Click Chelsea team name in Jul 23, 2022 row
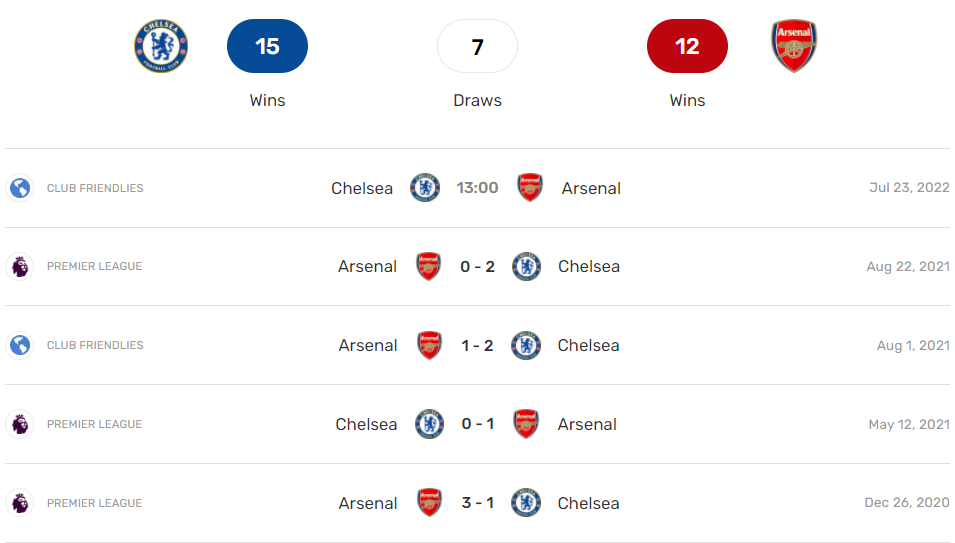 click(362, 188)
